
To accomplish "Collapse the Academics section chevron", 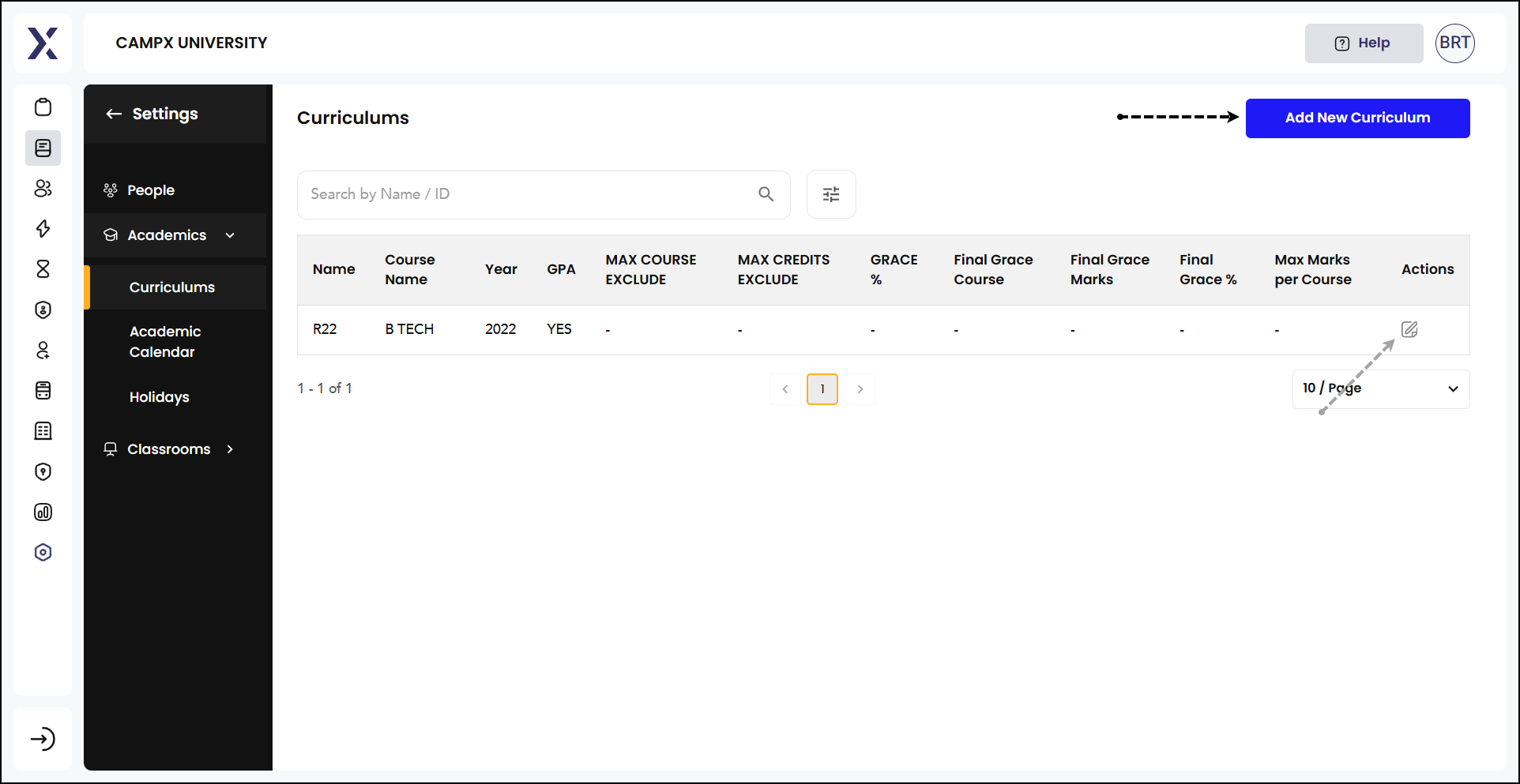I will [230, 235].
